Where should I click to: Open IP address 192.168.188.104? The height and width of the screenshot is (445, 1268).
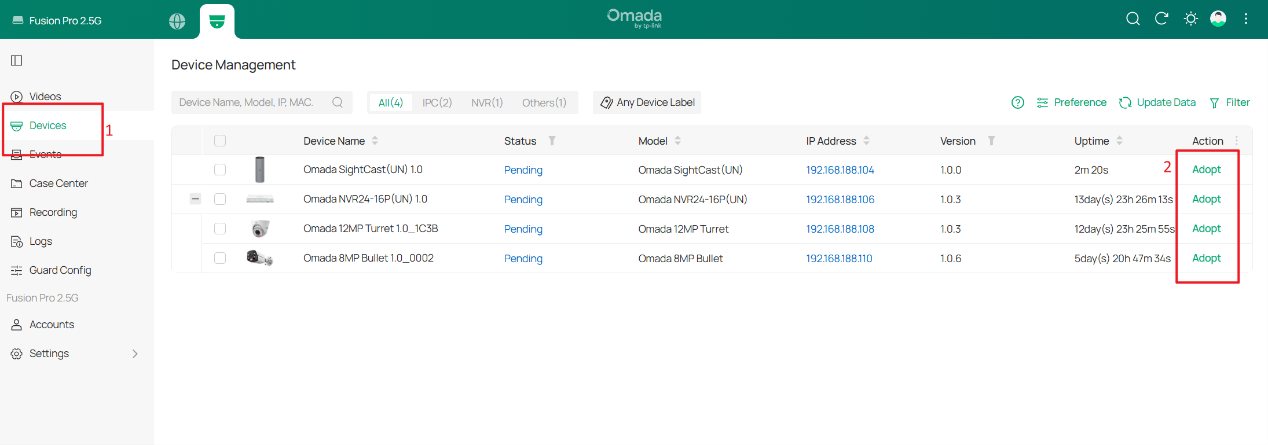840,170
